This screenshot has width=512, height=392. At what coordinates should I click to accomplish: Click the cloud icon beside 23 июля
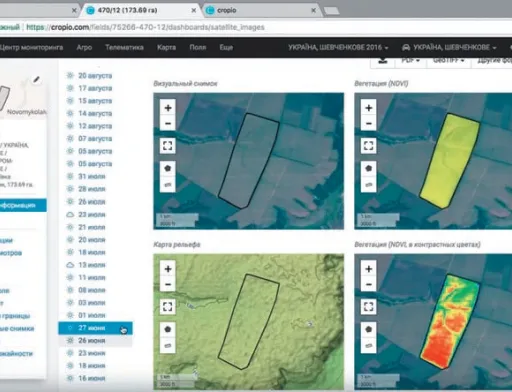(70, 214)
